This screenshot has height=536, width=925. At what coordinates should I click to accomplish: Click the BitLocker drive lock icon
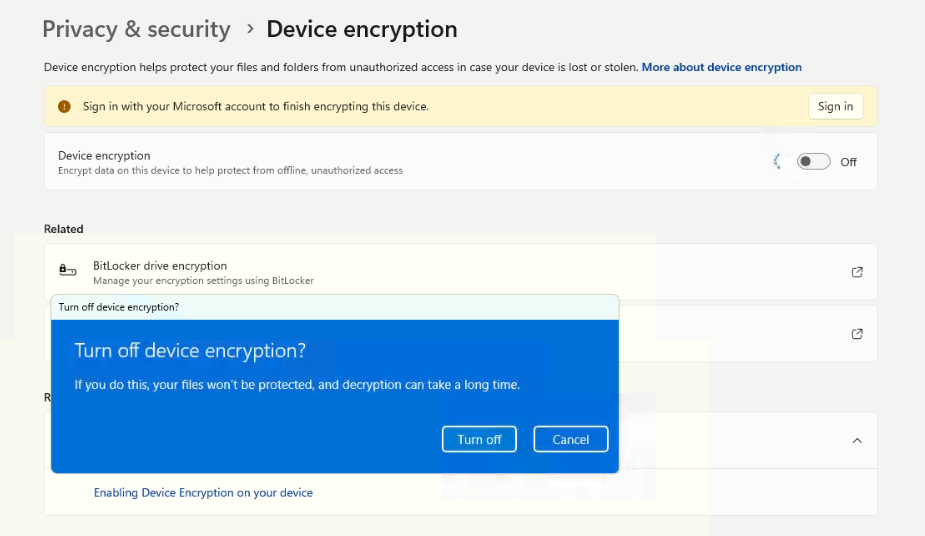pyautogui.click(x=68, y=271)
